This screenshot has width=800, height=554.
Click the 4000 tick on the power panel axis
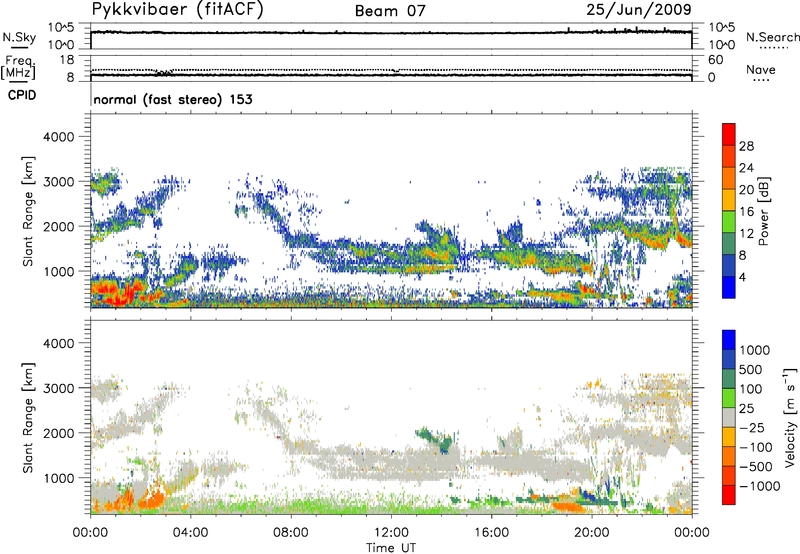(58, 137)
